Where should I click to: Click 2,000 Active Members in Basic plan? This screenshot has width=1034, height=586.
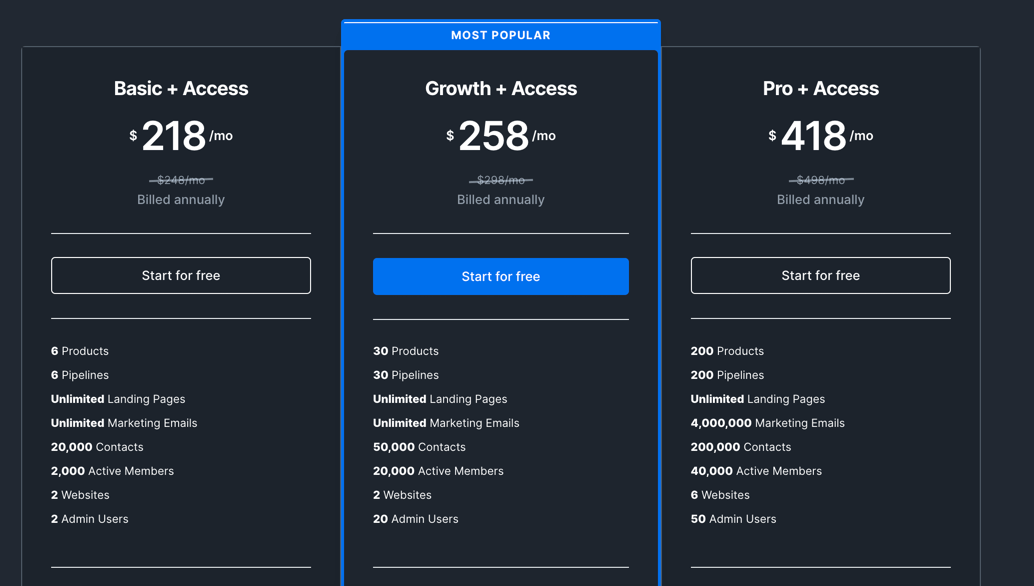pos(112,471)
